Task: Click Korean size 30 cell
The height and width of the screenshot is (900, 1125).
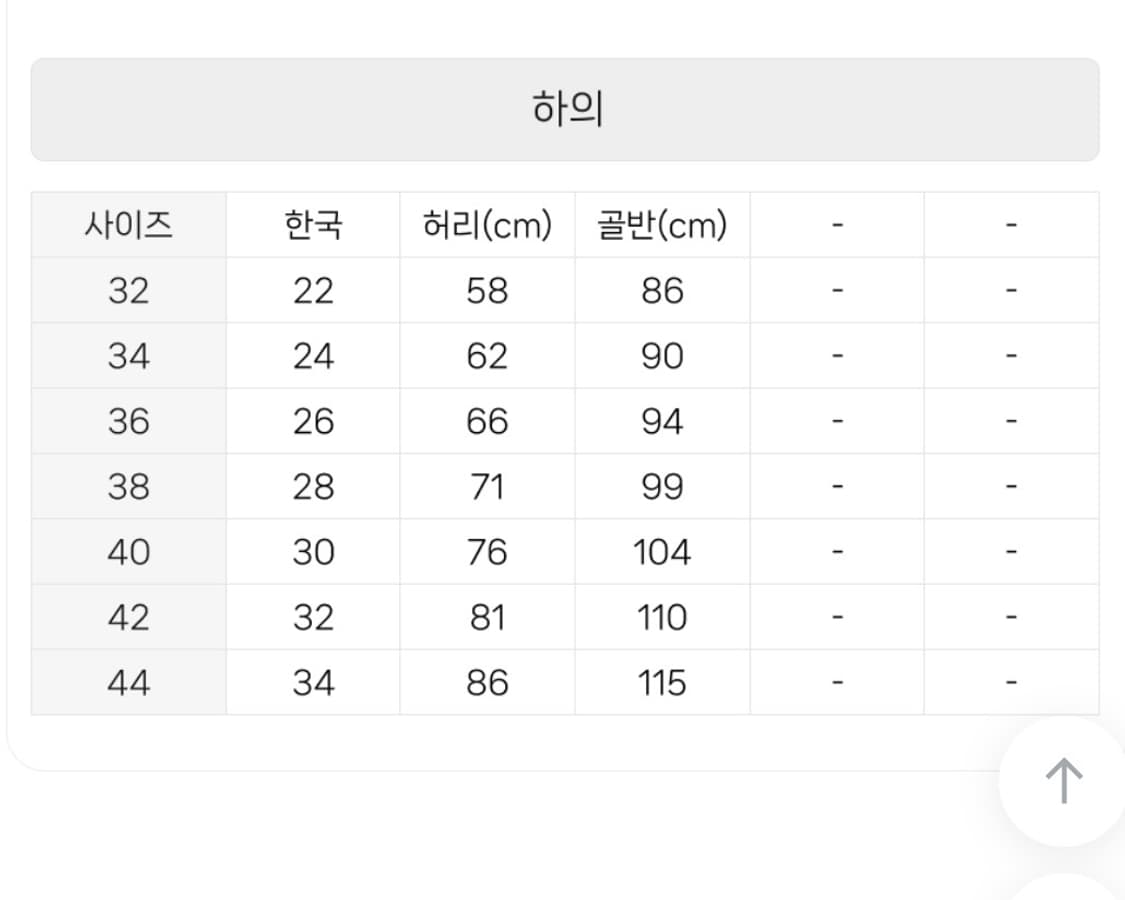Action: click(x=313, y=552)
